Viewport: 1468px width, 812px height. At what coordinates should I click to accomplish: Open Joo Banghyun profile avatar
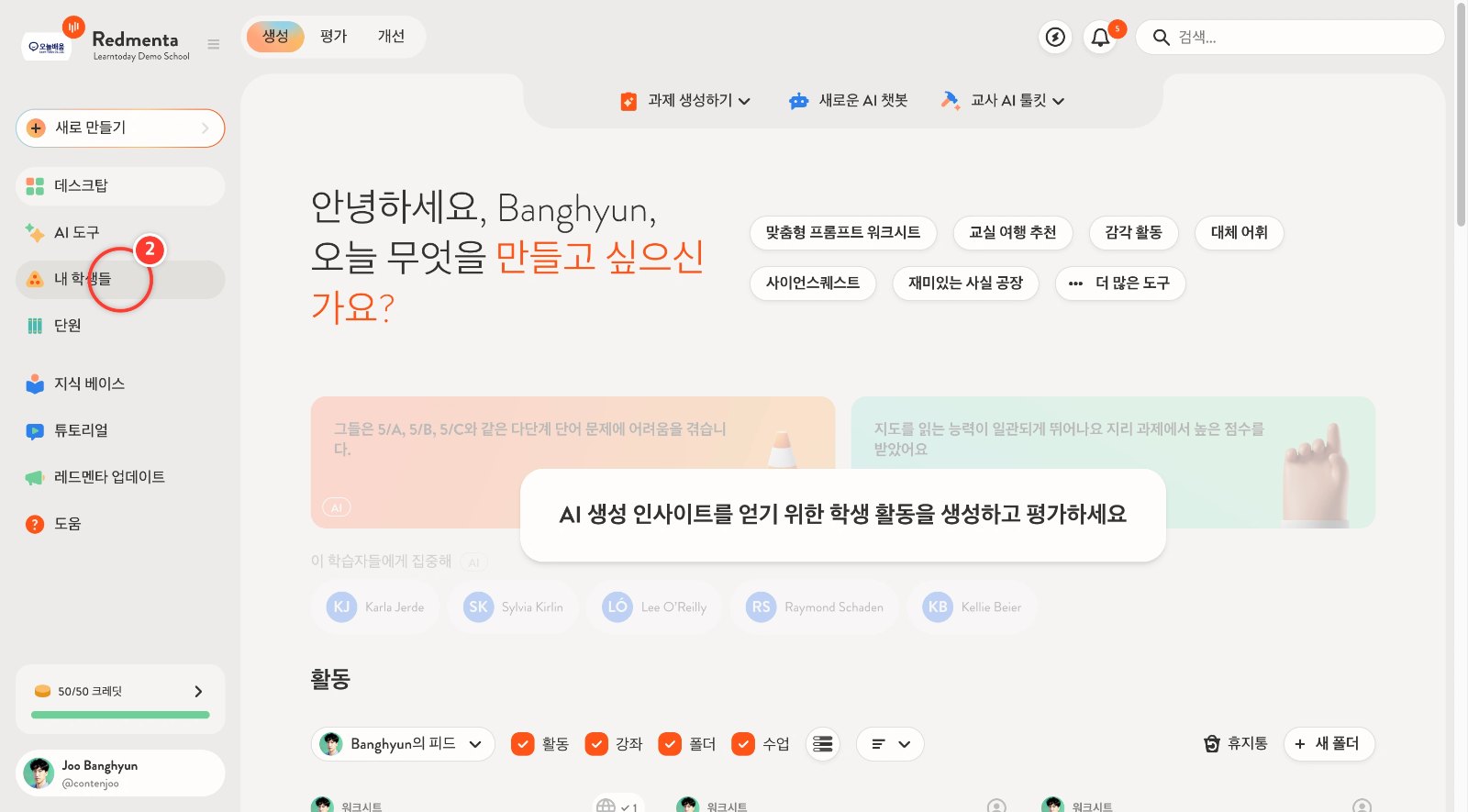39,773
